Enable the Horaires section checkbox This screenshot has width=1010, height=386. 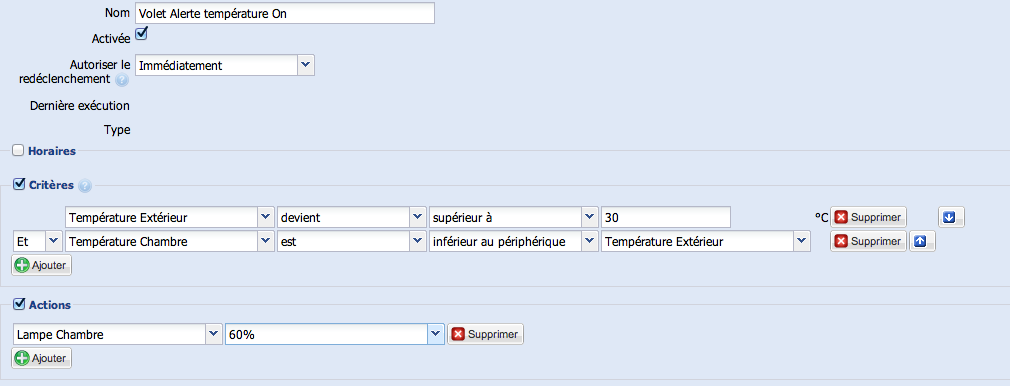click(x=19, y=151)
